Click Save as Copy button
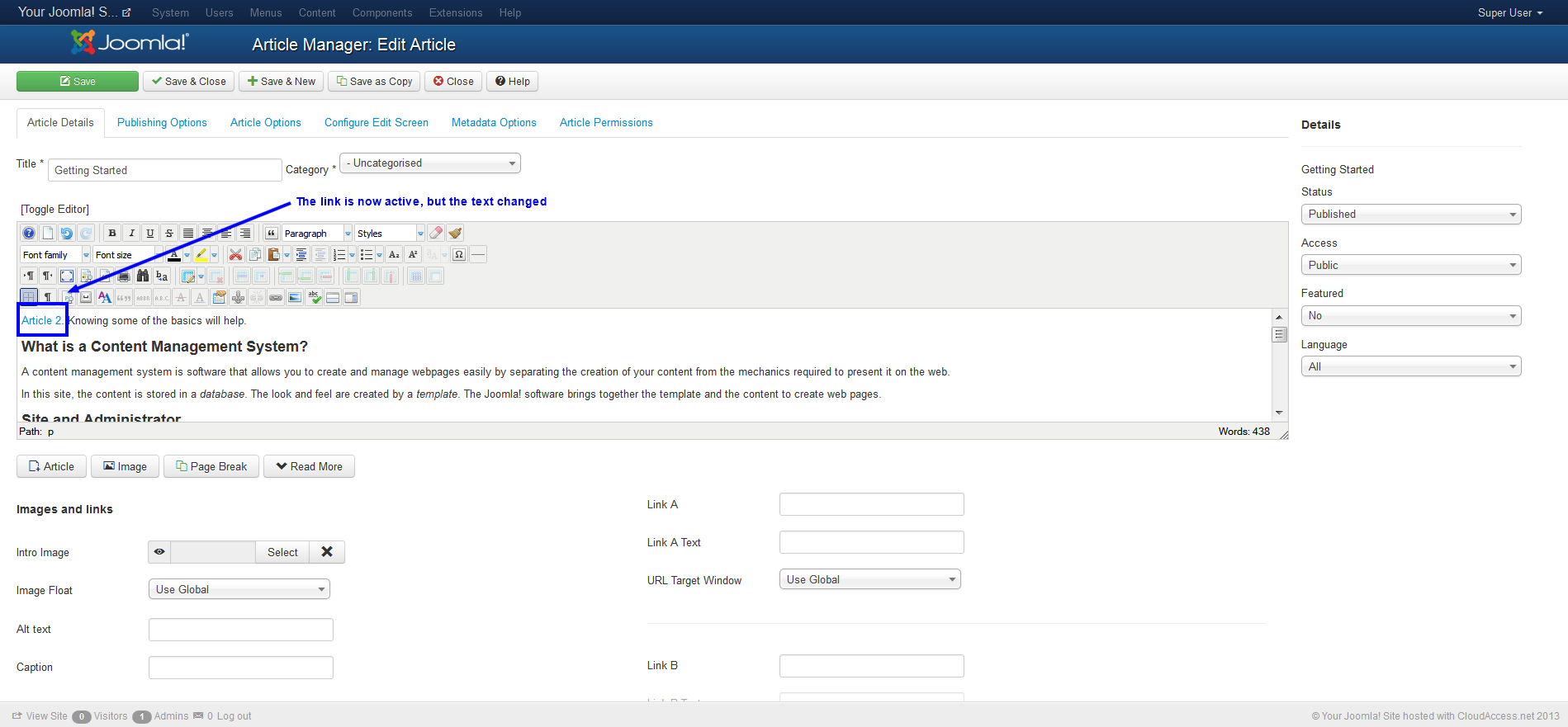1568x727 pixels. click(374, 81)
